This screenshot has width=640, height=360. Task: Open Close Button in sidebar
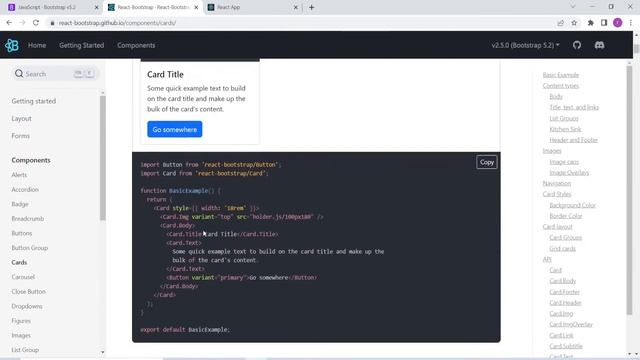[29, 292]
